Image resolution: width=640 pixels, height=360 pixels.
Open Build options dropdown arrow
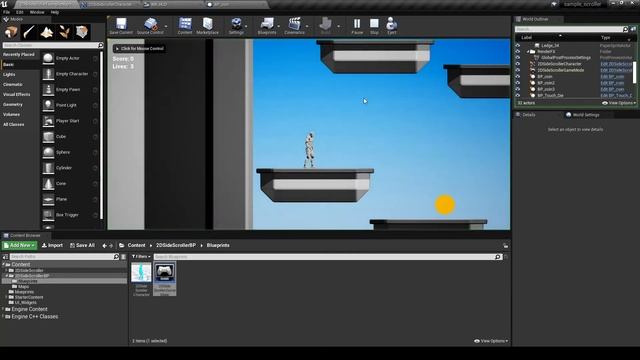(x=338, y=26)
